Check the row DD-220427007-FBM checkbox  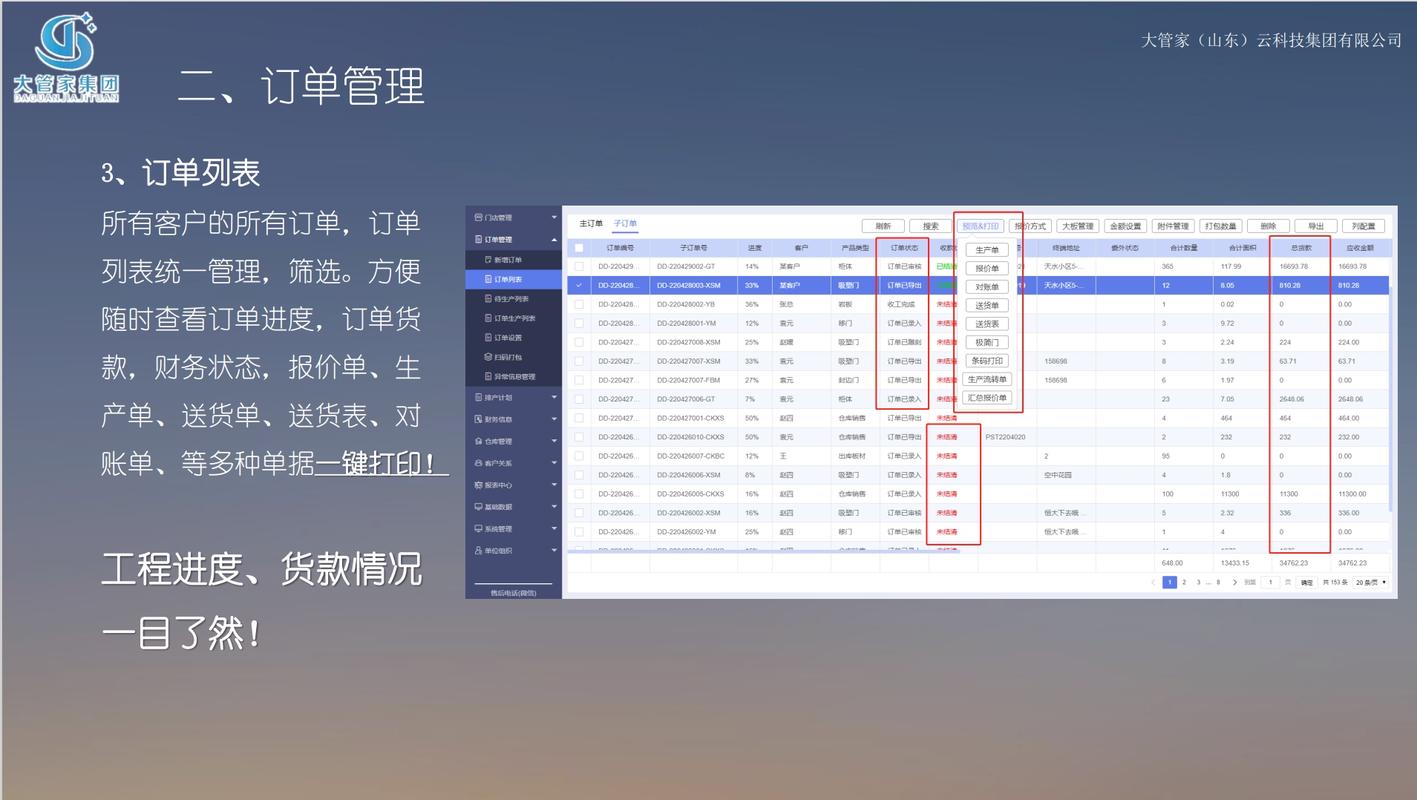pyautogui.click(x=579, y=380)
